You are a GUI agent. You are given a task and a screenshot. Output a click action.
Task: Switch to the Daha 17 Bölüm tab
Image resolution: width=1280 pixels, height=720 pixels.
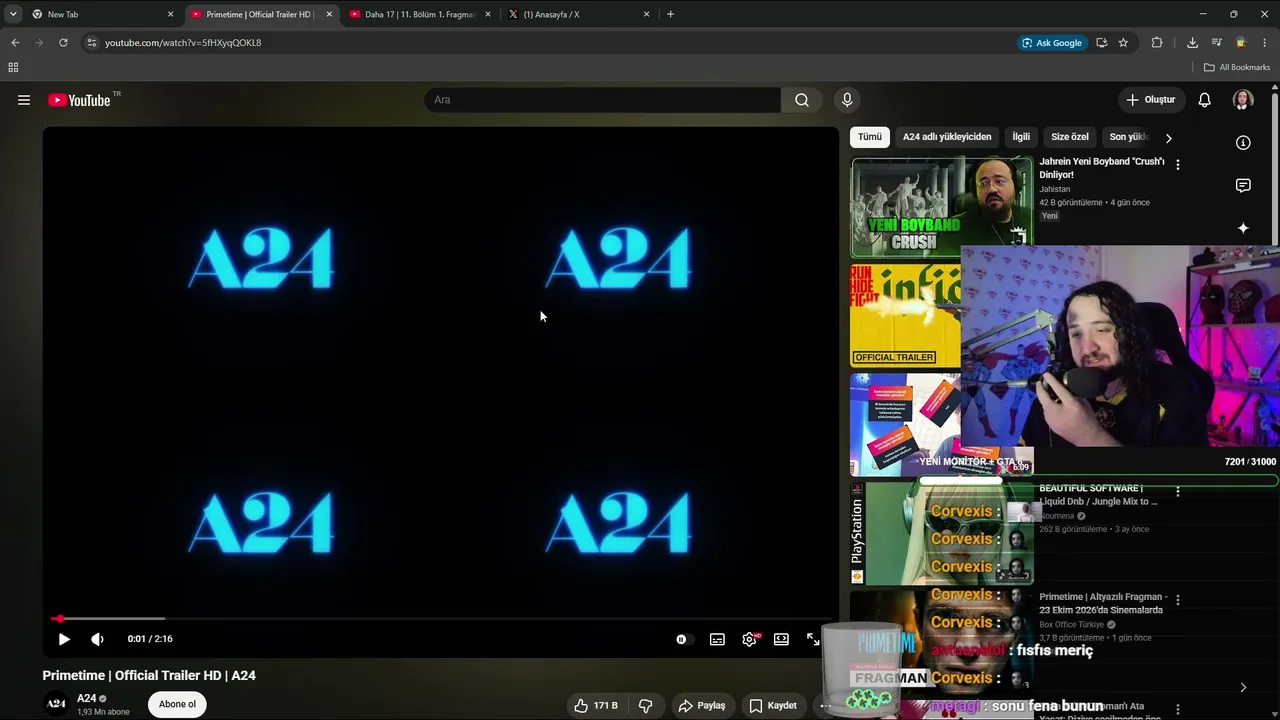[x=420, y=14]
